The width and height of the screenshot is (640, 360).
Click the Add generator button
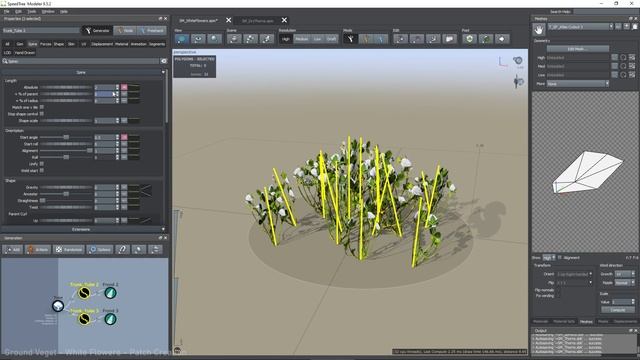[13, 249]
